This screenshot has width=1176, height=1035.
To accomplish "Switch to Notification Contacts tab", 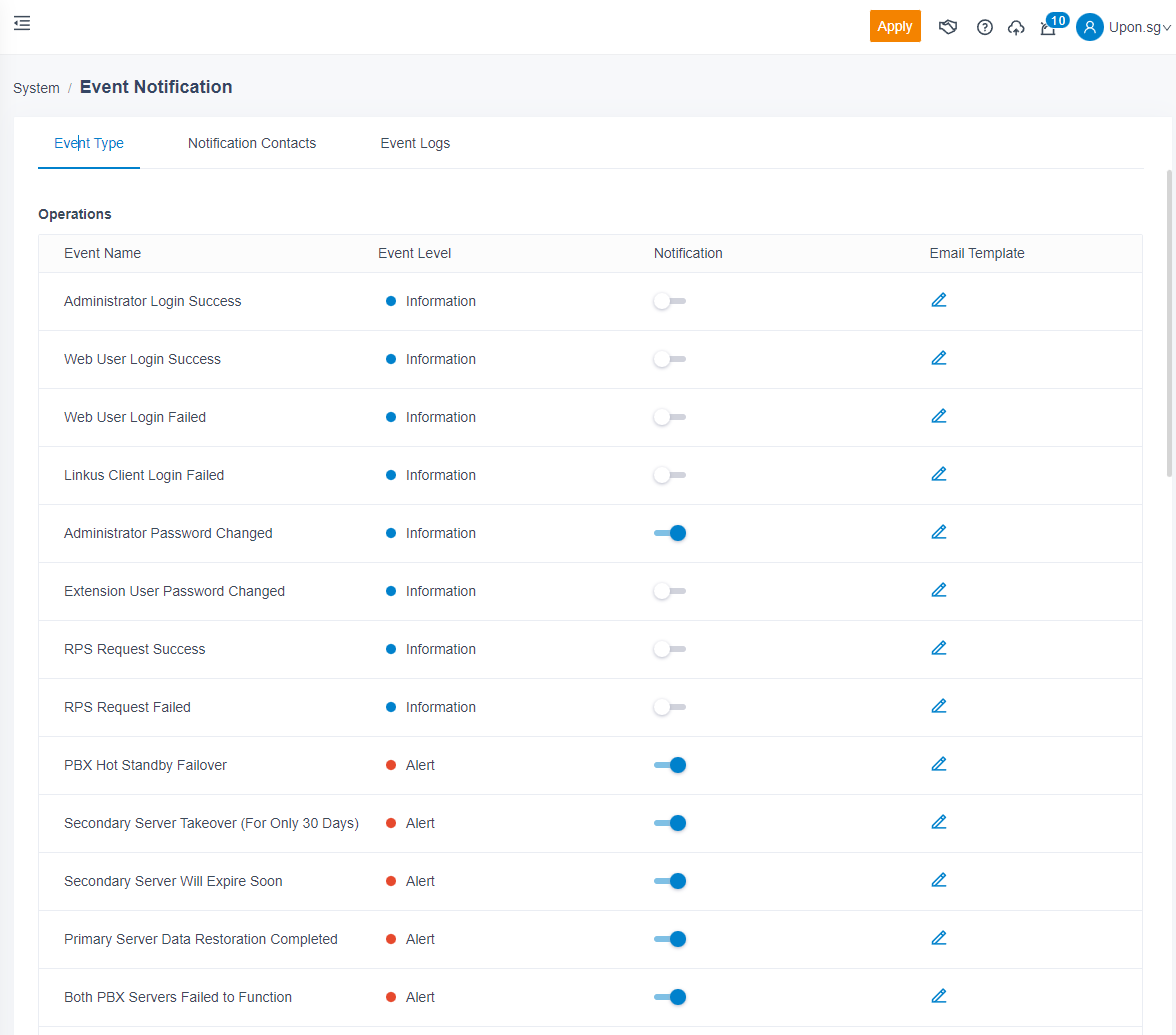I will coord(252,143).
